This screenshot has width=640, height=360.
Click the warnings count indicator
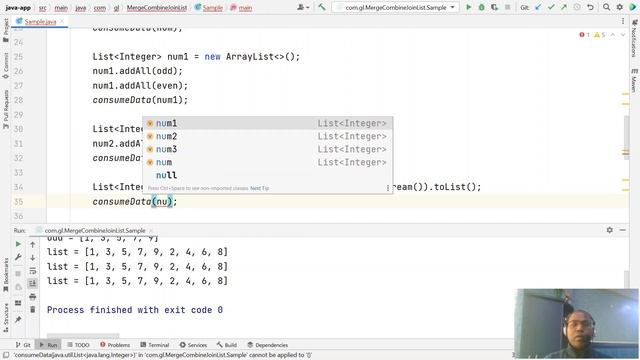600,35
